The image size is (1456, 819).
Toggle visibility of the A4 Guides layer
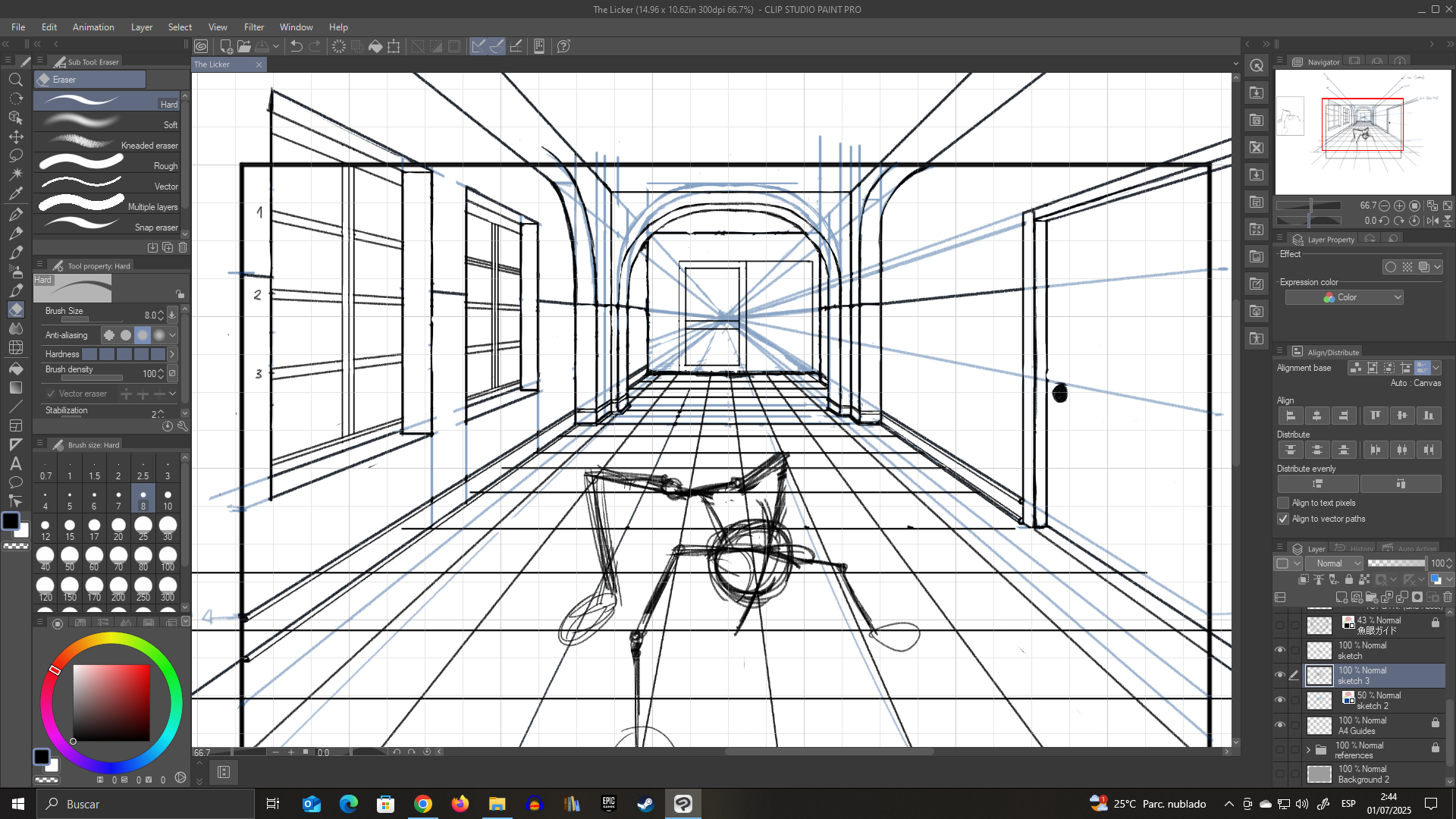tap(1280, 724)
